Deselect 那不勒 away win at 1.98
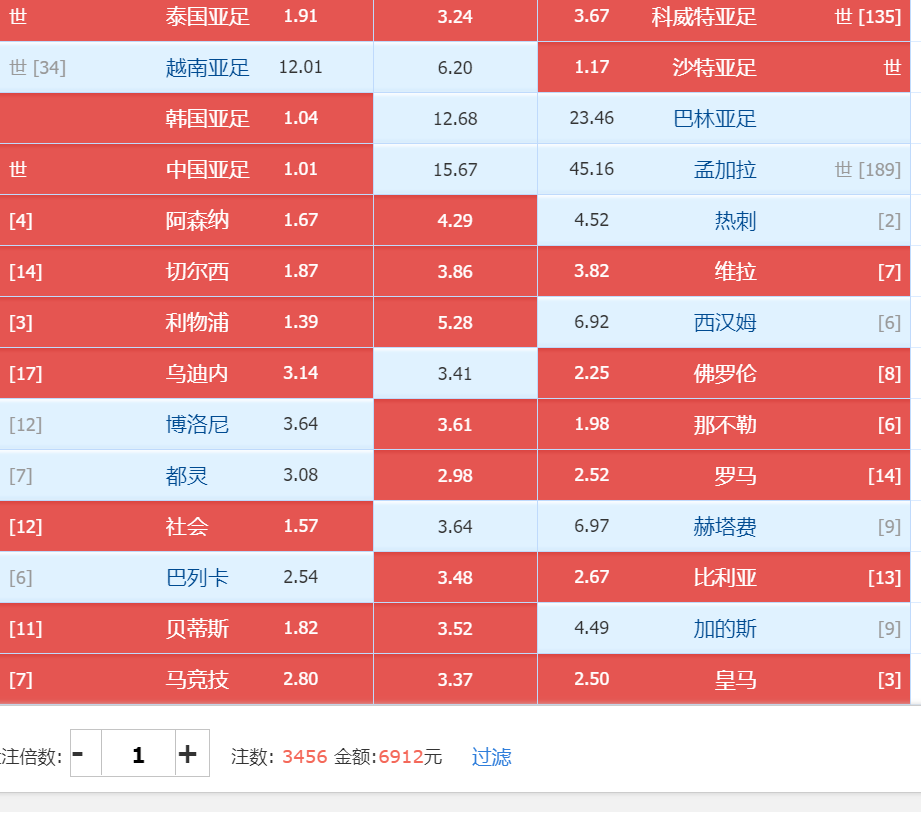921x834 pixels. click(x=724, y=425)
